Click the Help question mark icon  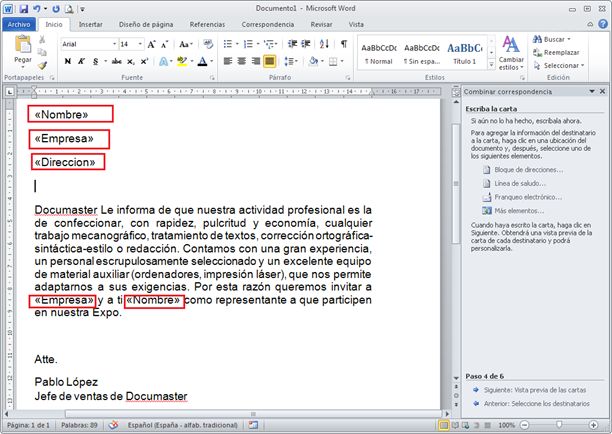pyautogui.click(x=603, y=24)
